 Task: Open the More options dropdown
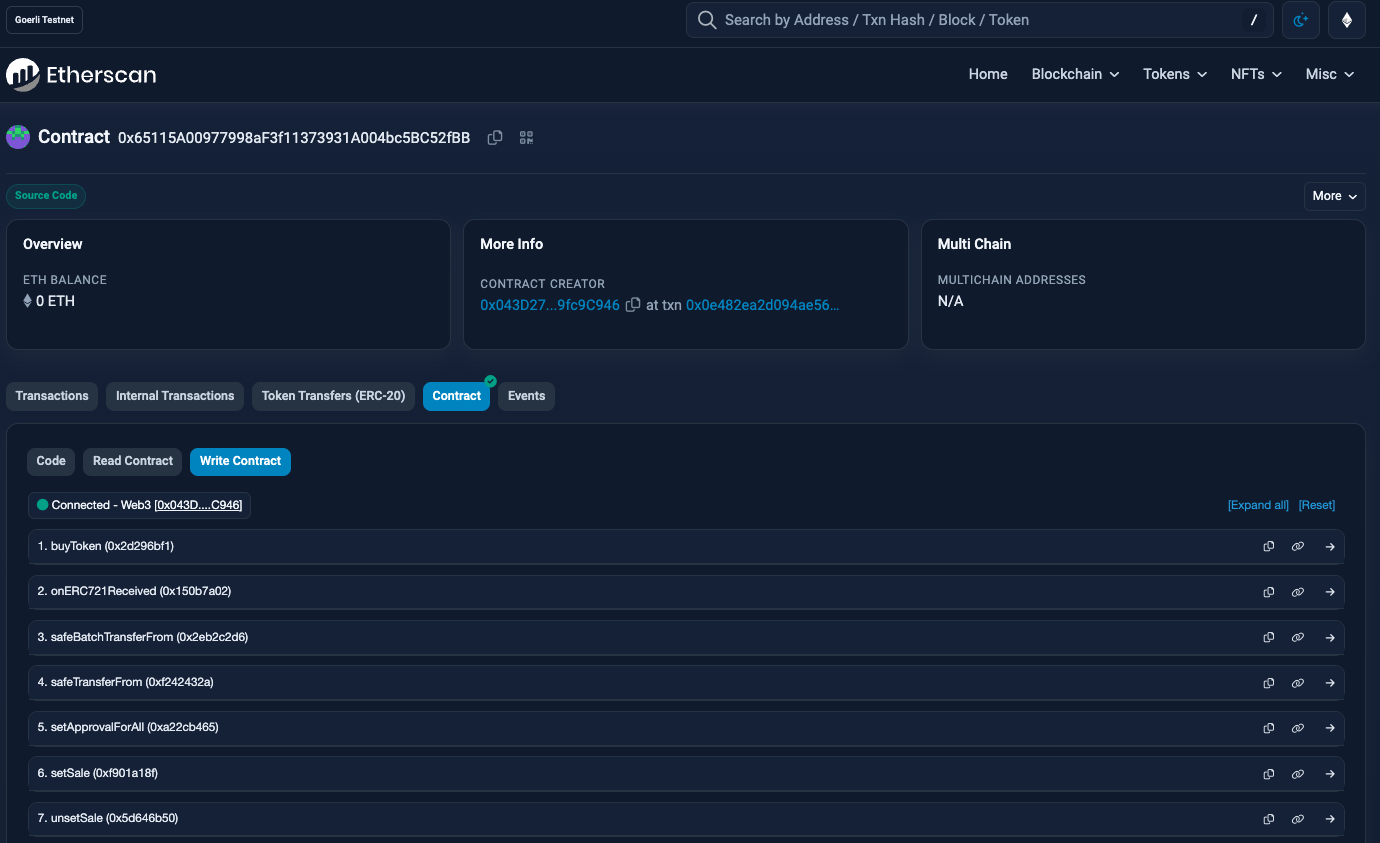pyautogui.click(x=1334, y=196)
